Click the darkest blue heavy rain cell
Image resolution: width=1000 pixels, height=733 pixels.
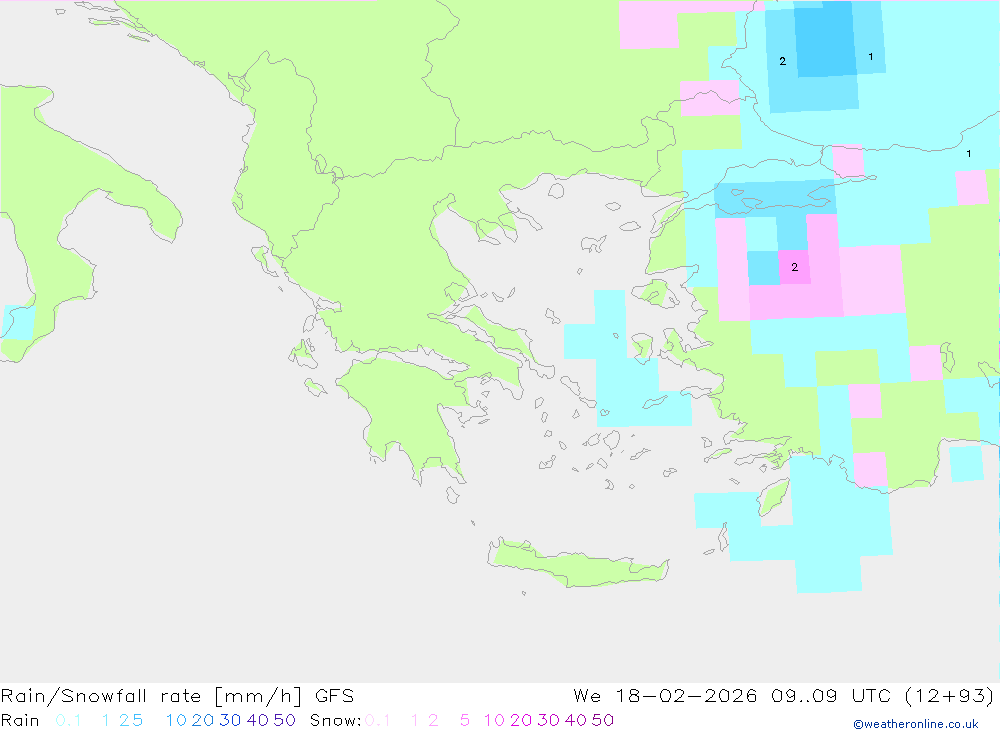point(825,41)
